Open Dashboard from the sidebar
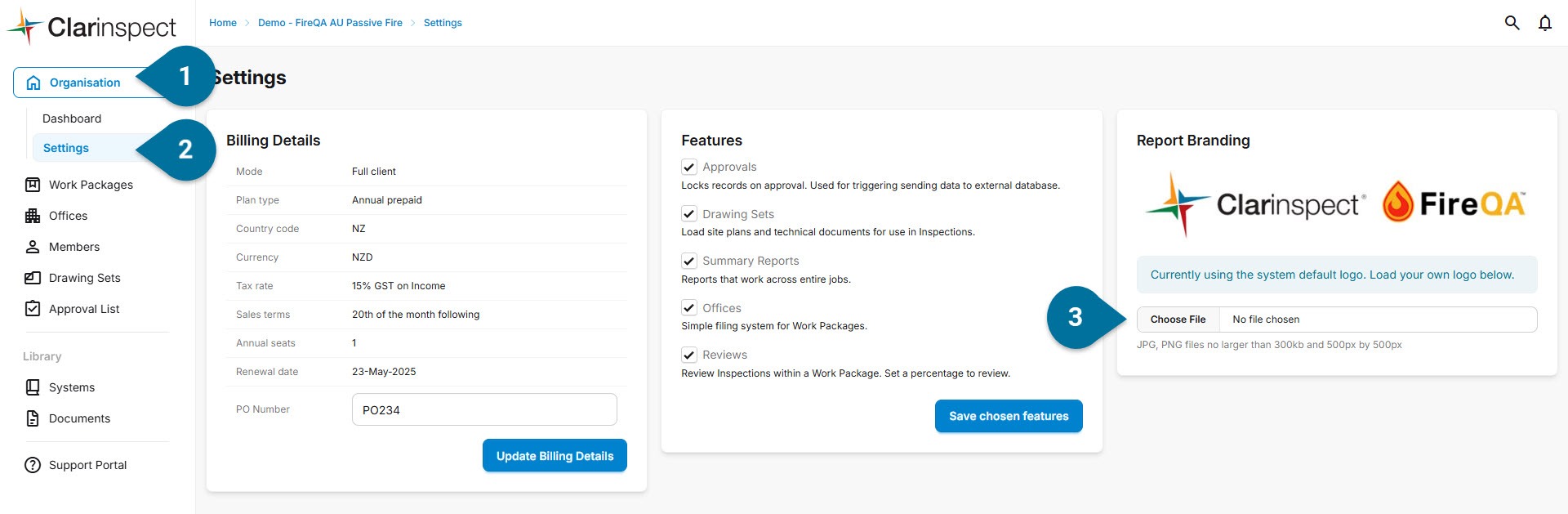Screen dimensions: 1568x514 point(72,118)
